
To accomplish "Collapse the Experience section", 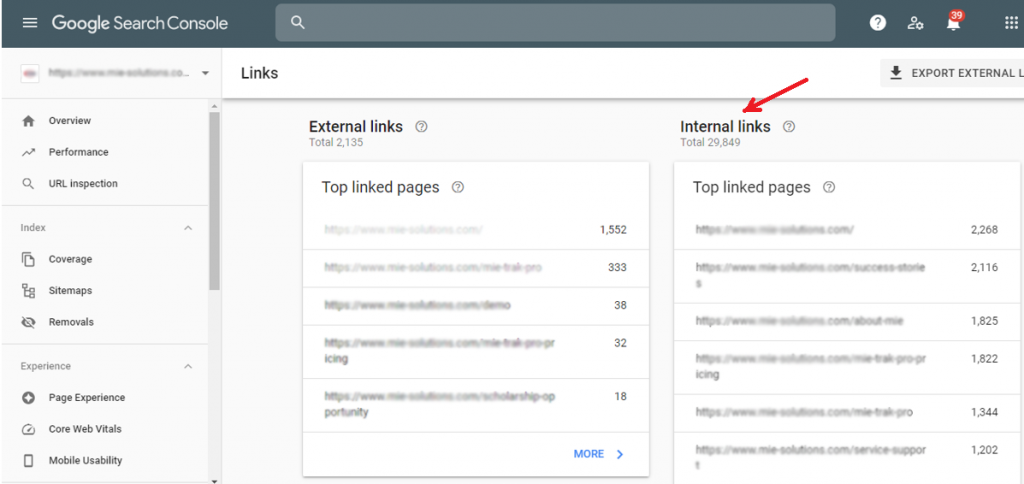I will [188, 366].
